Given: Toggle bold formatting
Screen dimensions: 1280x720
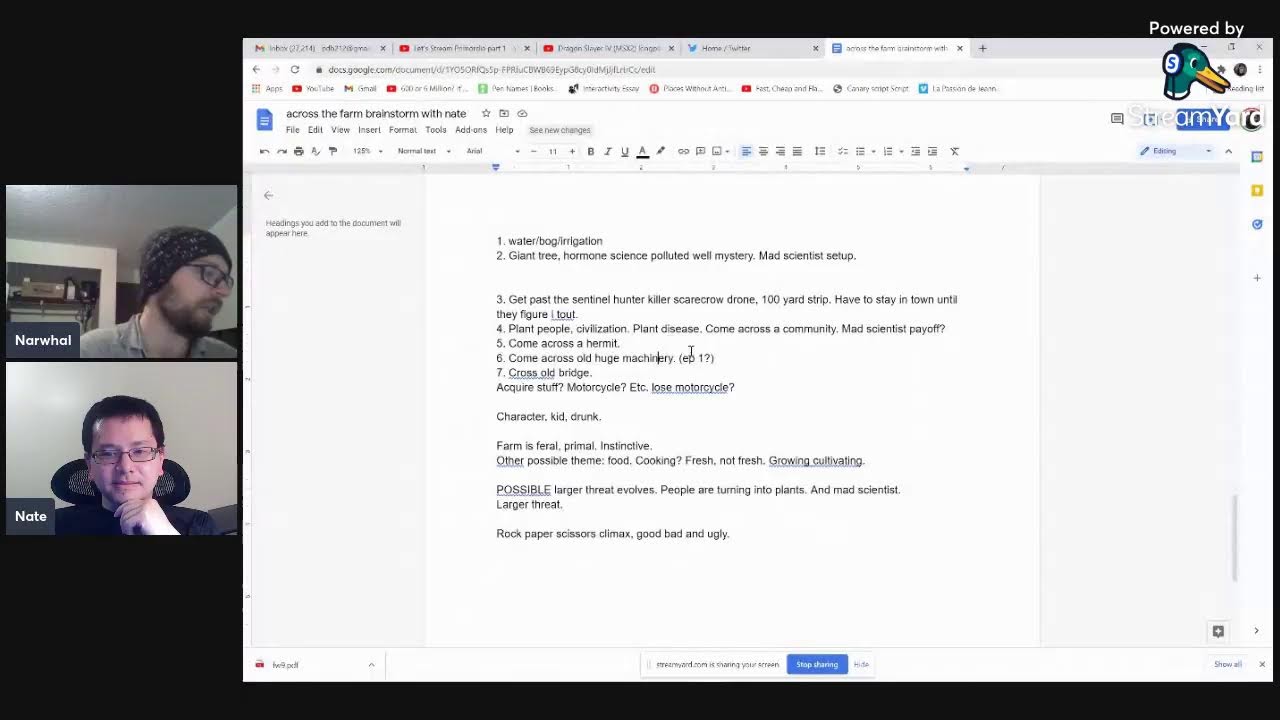Looking at the screenshot, I should pos(590,151).
